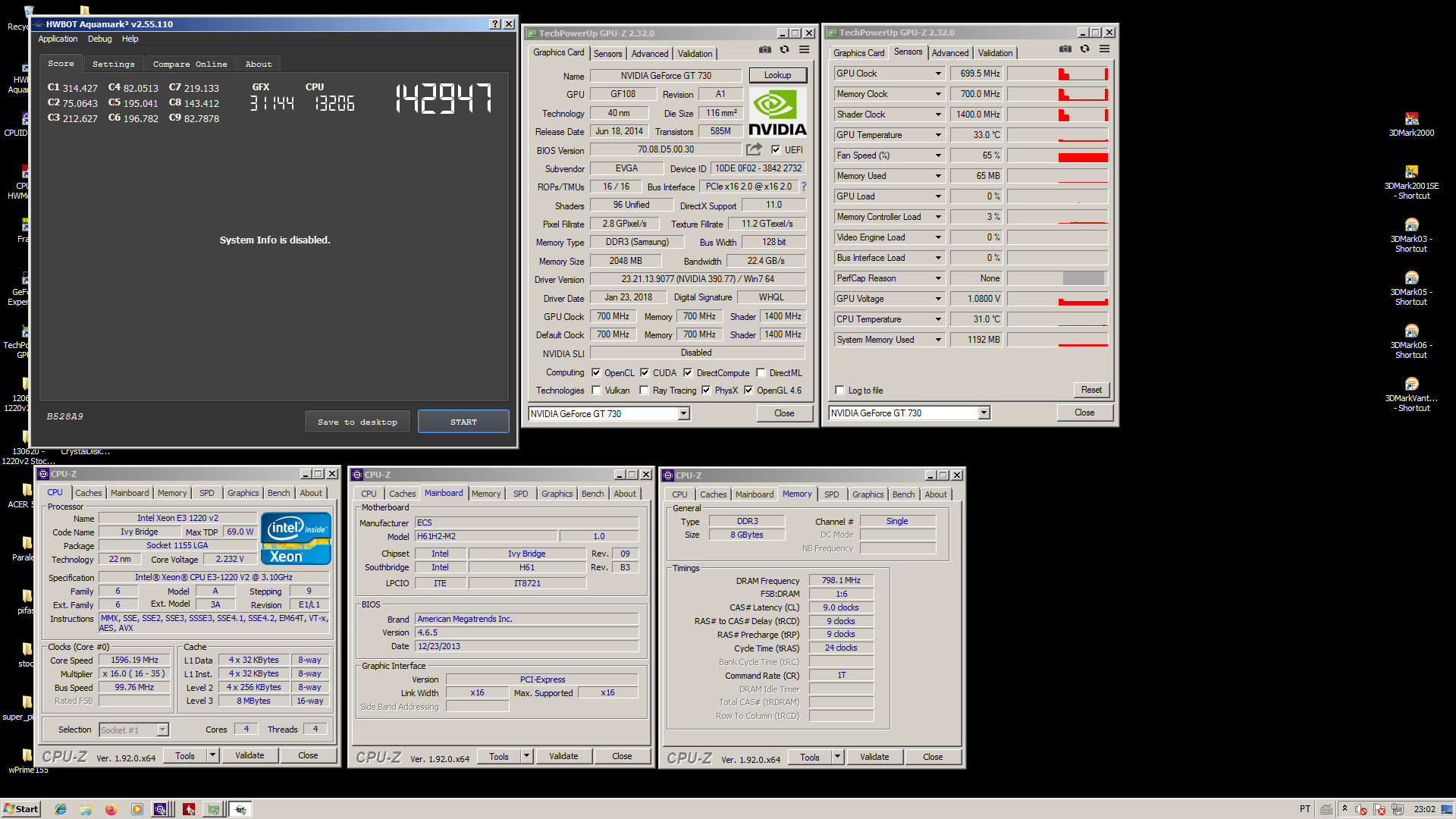Click the taskbar clock showing 23:02
The width and height of the screenshot is (1456, 819).
coord(1424,809)
